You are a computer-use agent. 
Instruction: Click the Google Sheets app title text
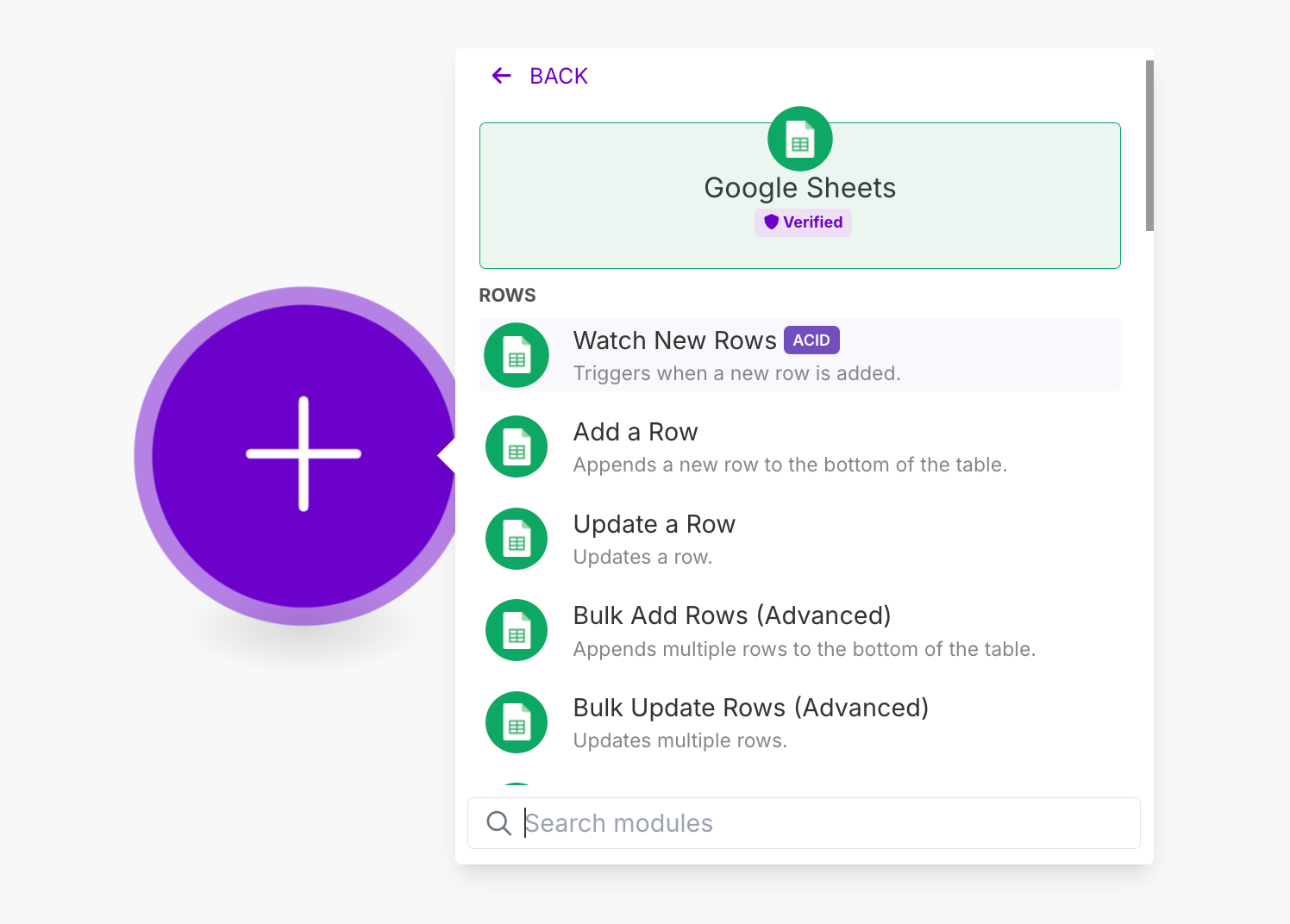click(x=800, y=188)
